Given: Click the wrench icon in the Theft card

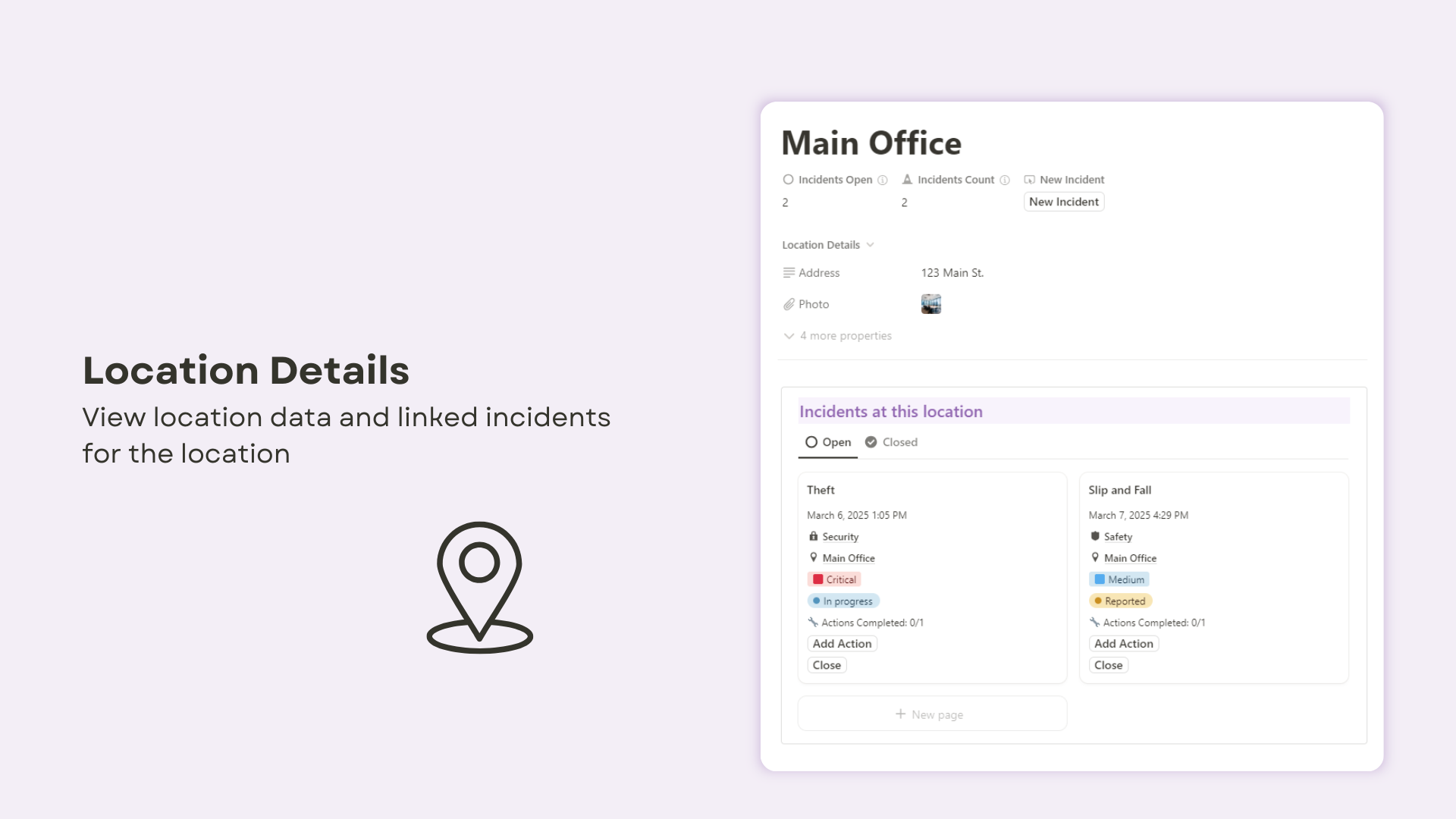Looking at the screenshot, I should pyautogui.click(x=812, y=622).
